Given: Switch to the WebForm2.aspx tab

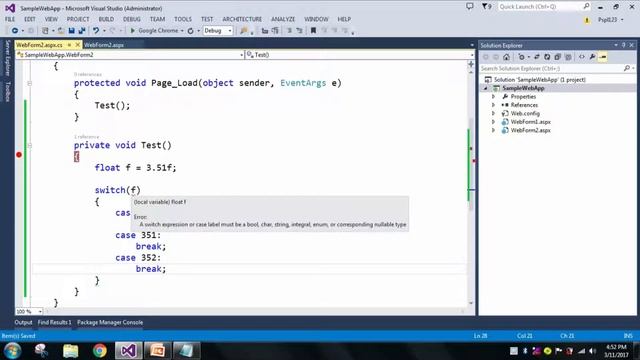Looking at the screenshot, I should (104, 45).
